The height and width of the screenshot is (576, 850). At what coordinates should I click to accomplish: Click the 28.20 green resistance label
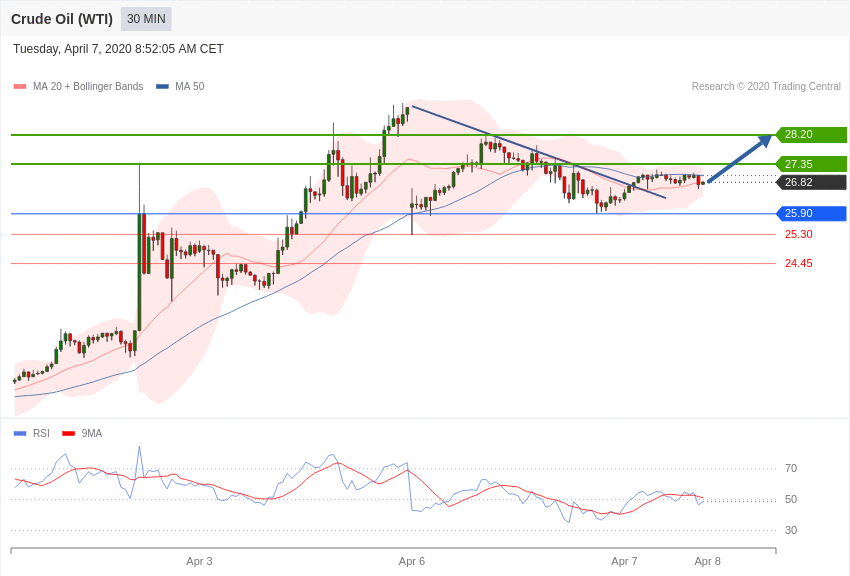pos(812,134)
